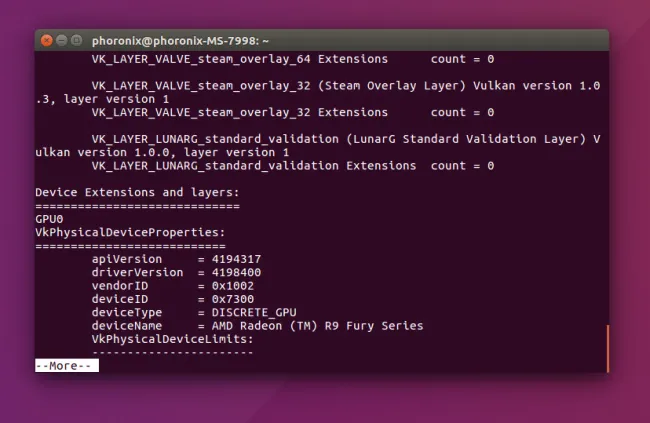This screenshot has height=423, width=650.
Task: Click the driverVersion label
Action: [137, 272]
